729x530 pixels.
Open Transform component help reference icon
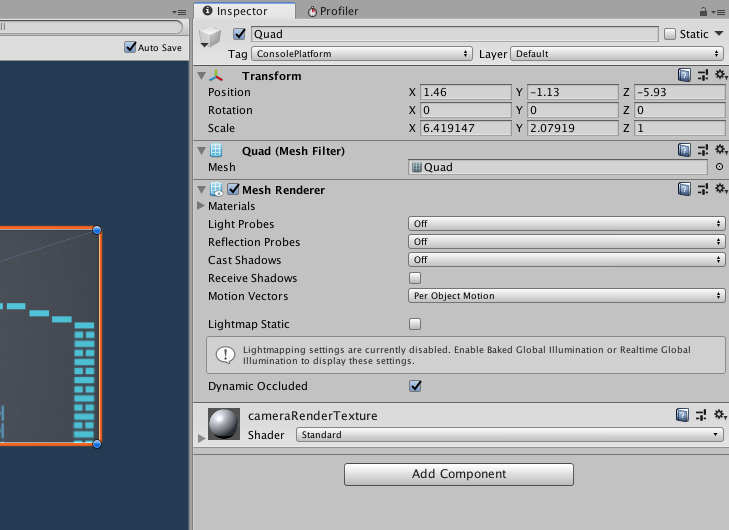click(684, 75)
